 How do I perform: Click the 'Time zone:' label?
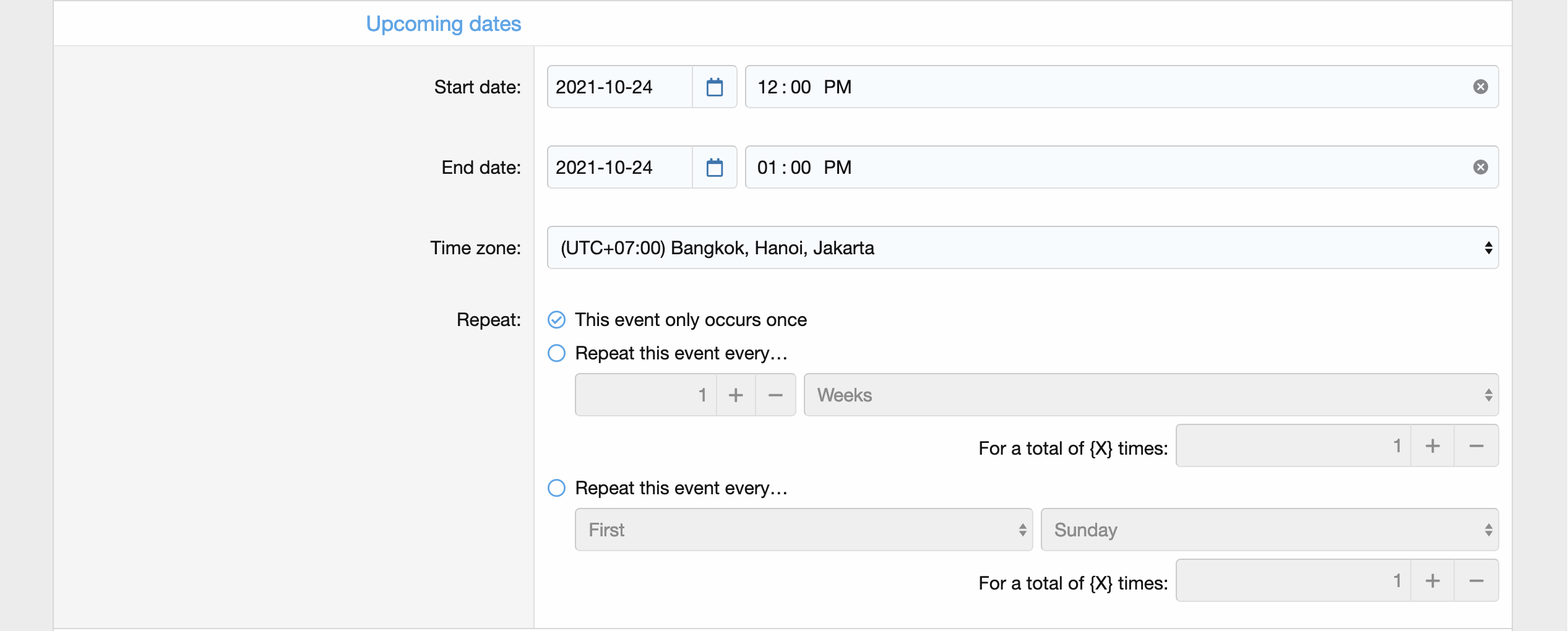point(476,248)
